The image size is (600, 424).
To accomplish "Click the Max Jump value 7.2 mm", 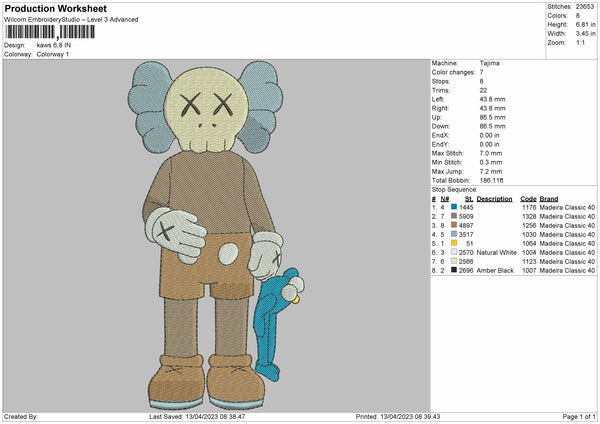I will pyautogui.click(x=491, y=171).
